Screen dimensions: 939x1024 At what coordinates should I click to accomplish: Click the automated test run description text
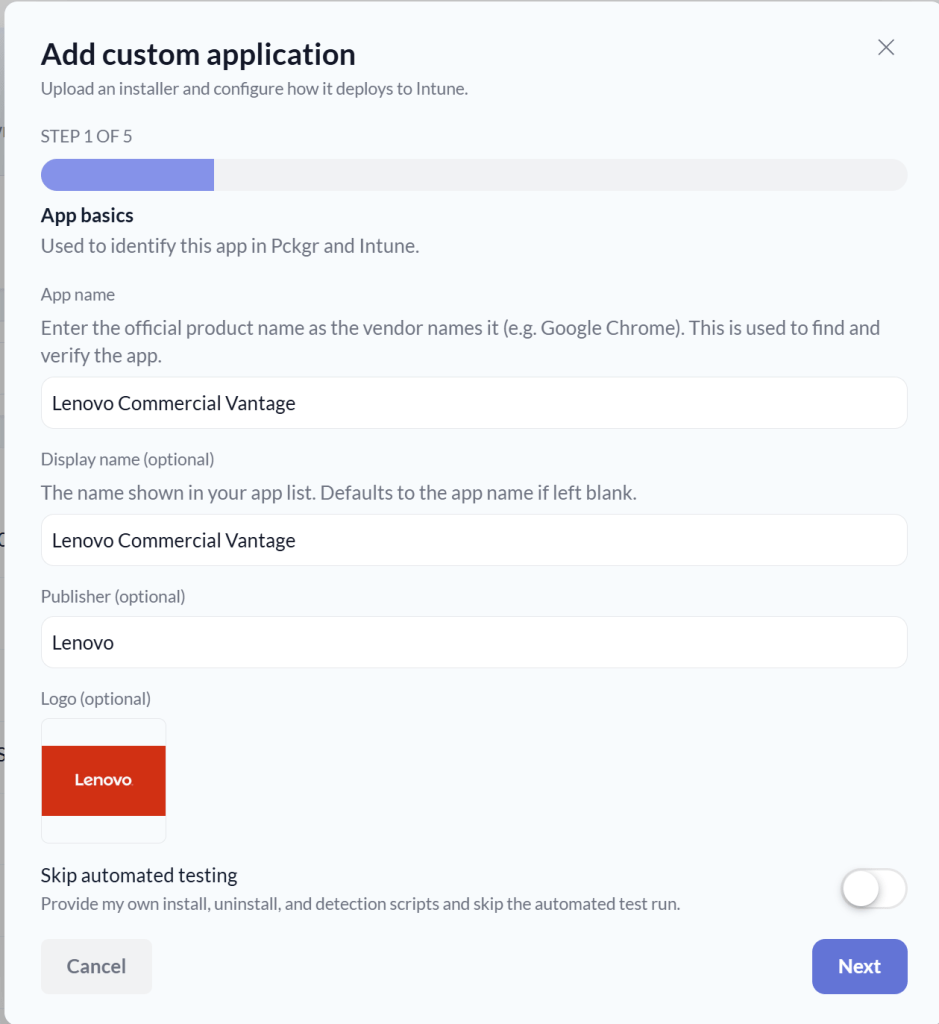point(360,904)
